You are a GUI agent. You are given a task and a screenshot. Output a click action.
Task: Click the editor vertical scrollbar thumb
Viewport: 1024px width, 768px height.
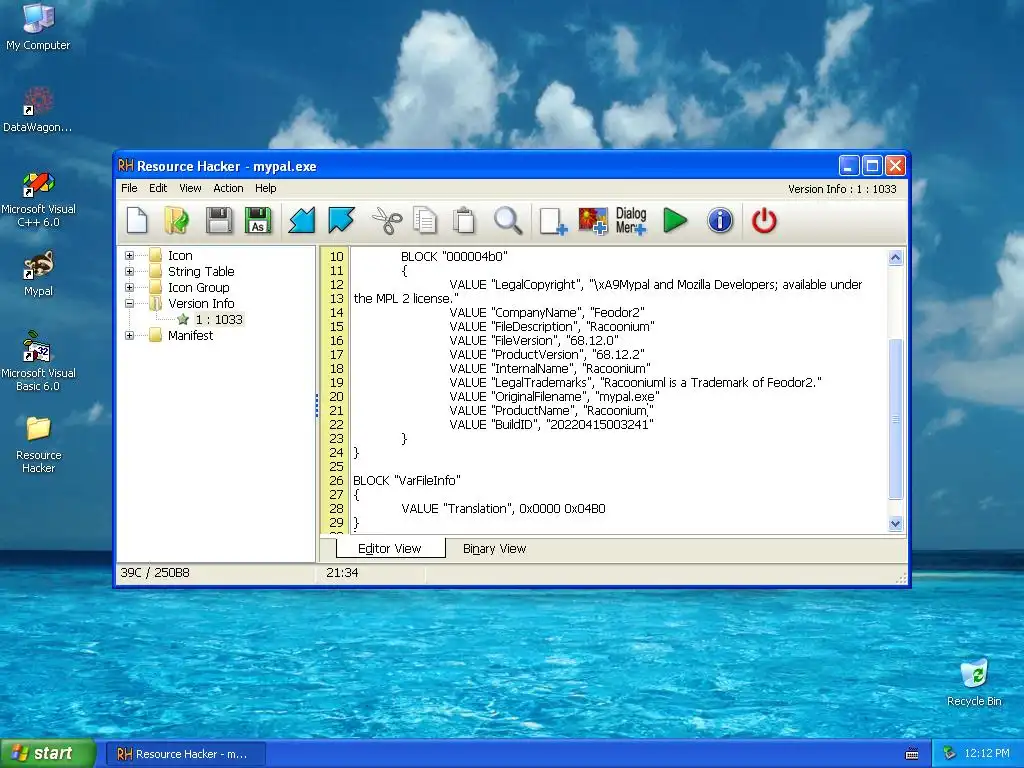tap(895, 419)
